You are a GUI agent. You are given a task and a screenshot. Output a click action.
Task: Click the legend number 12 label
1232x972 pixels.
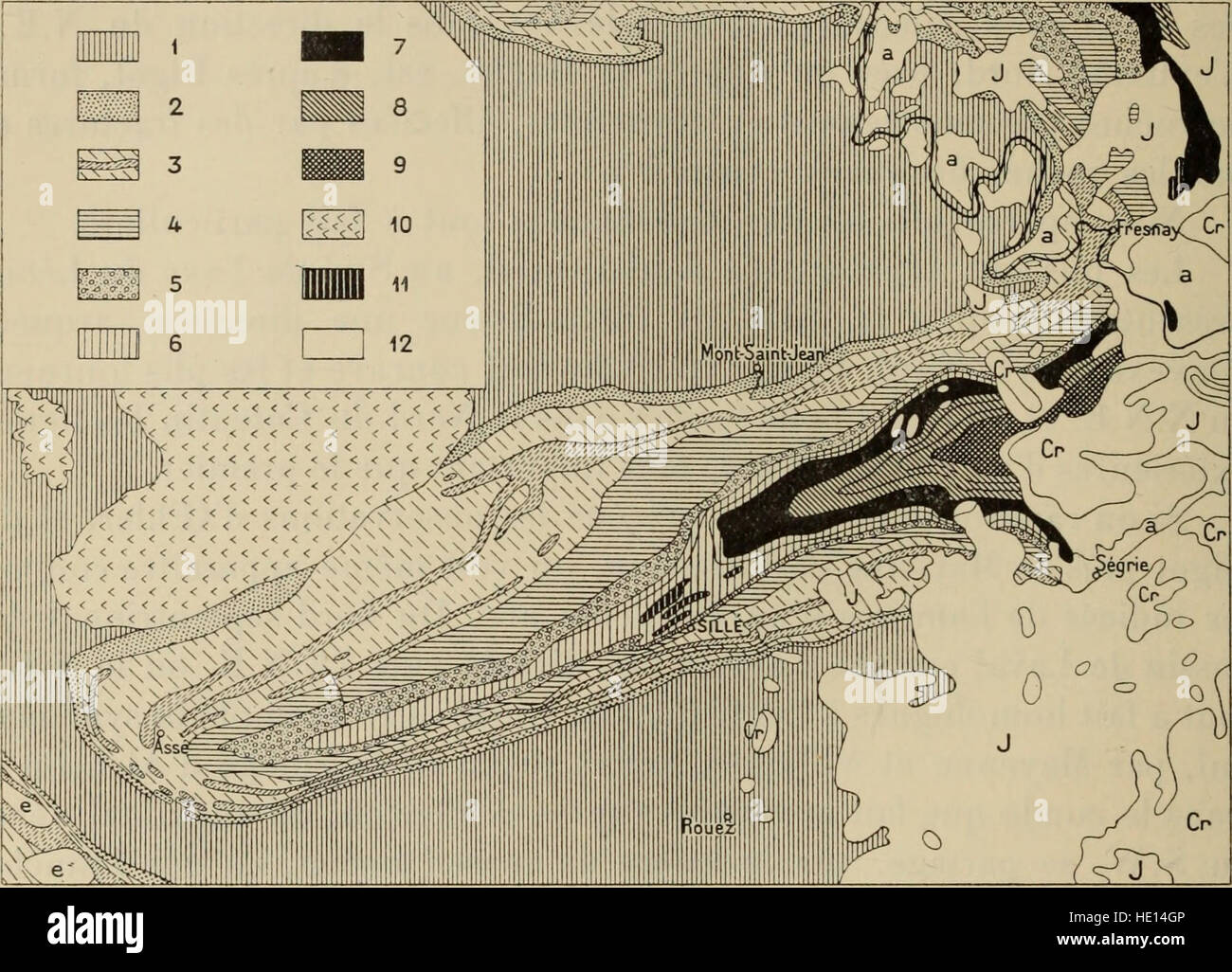pyautogui.click(x=400, y=343)
